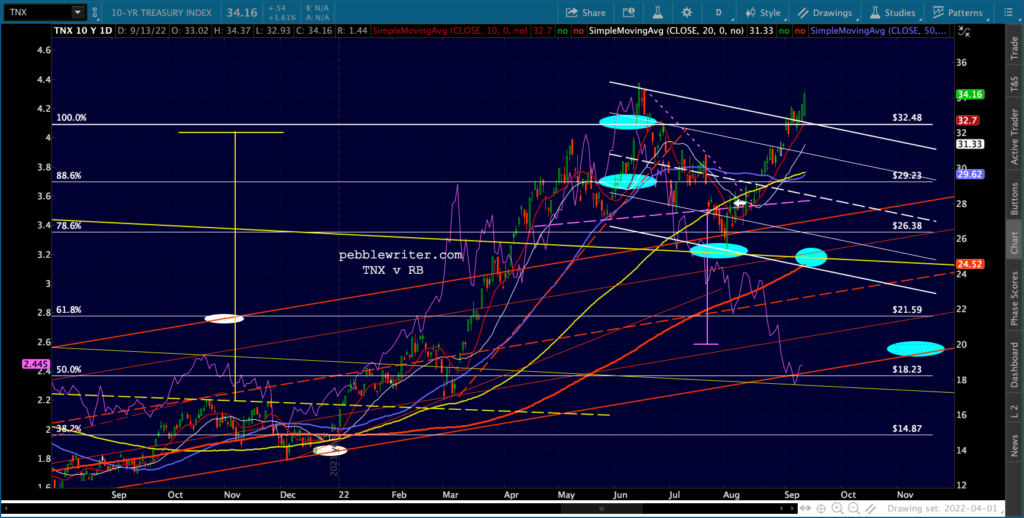The width and height of the screenshot is (1024, 518).
Task: Click the 24.52 red price label on axis
Action: [970, 264]
